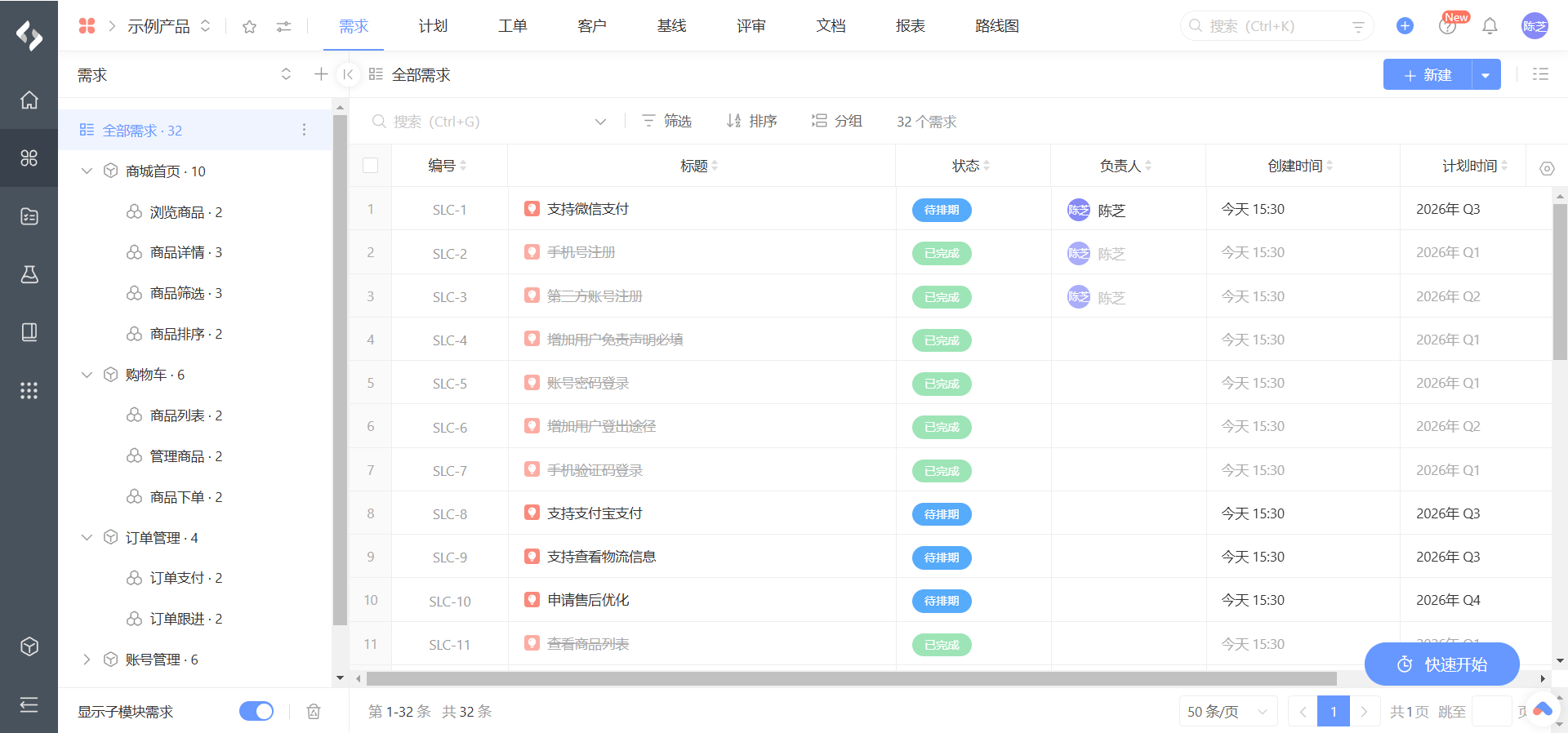Select 浏览商品 · 2 in the tree
Image resolution: width=1568 pixels, height=733 pixels.
pyautogui.click(x=186, y=212)
